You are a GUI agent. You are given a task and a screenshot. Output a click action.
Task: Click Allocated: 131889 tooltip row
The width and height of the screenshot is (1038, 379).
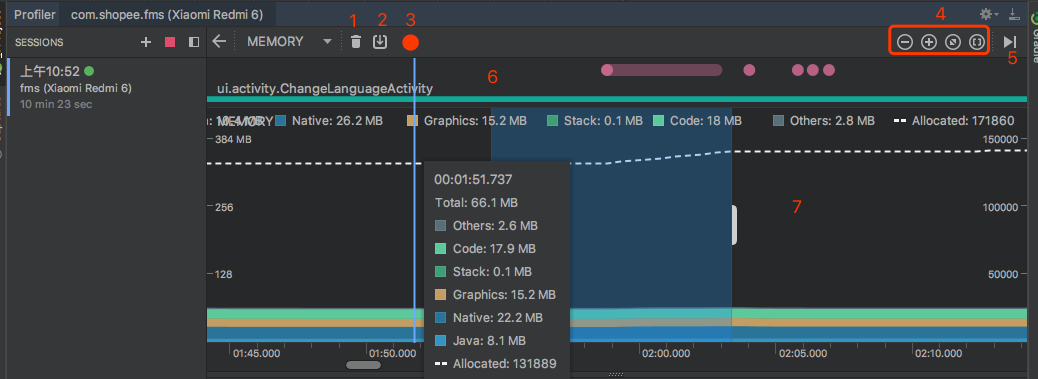pyautogui.click(x=495, y=364)
